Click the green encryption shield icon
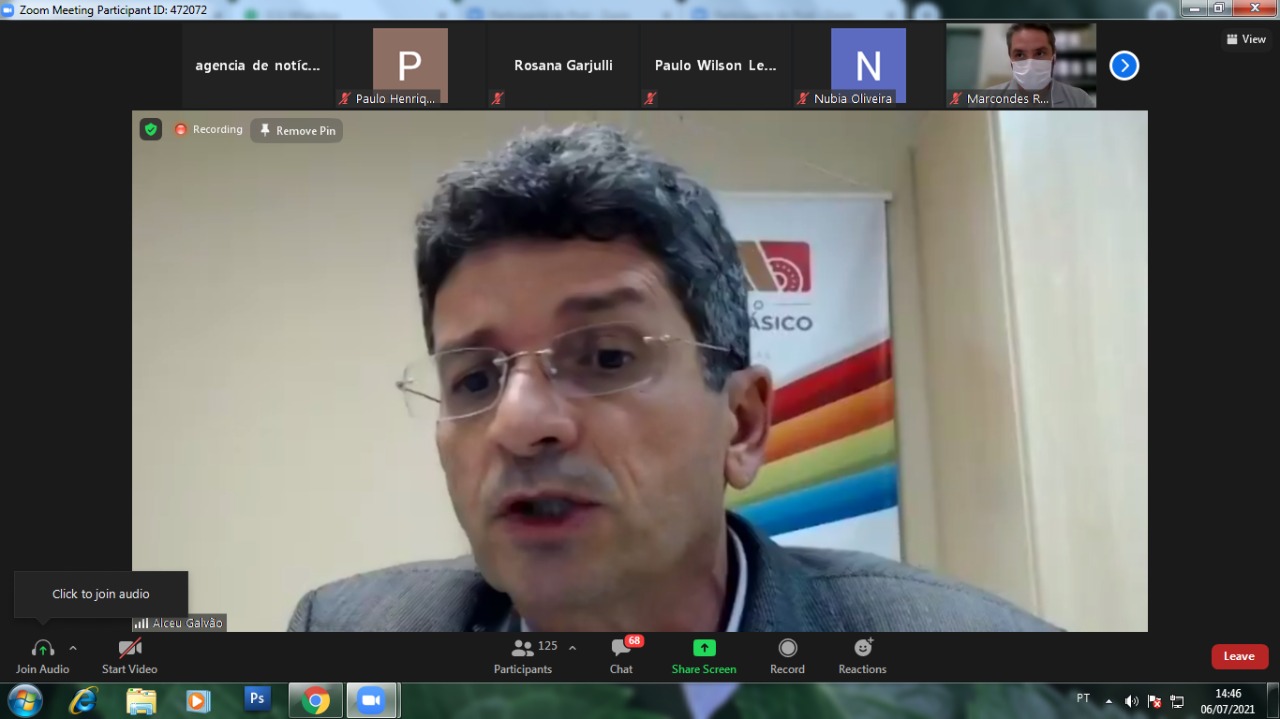This screenshot has width=1280, height=719. (x=150, y=129)
